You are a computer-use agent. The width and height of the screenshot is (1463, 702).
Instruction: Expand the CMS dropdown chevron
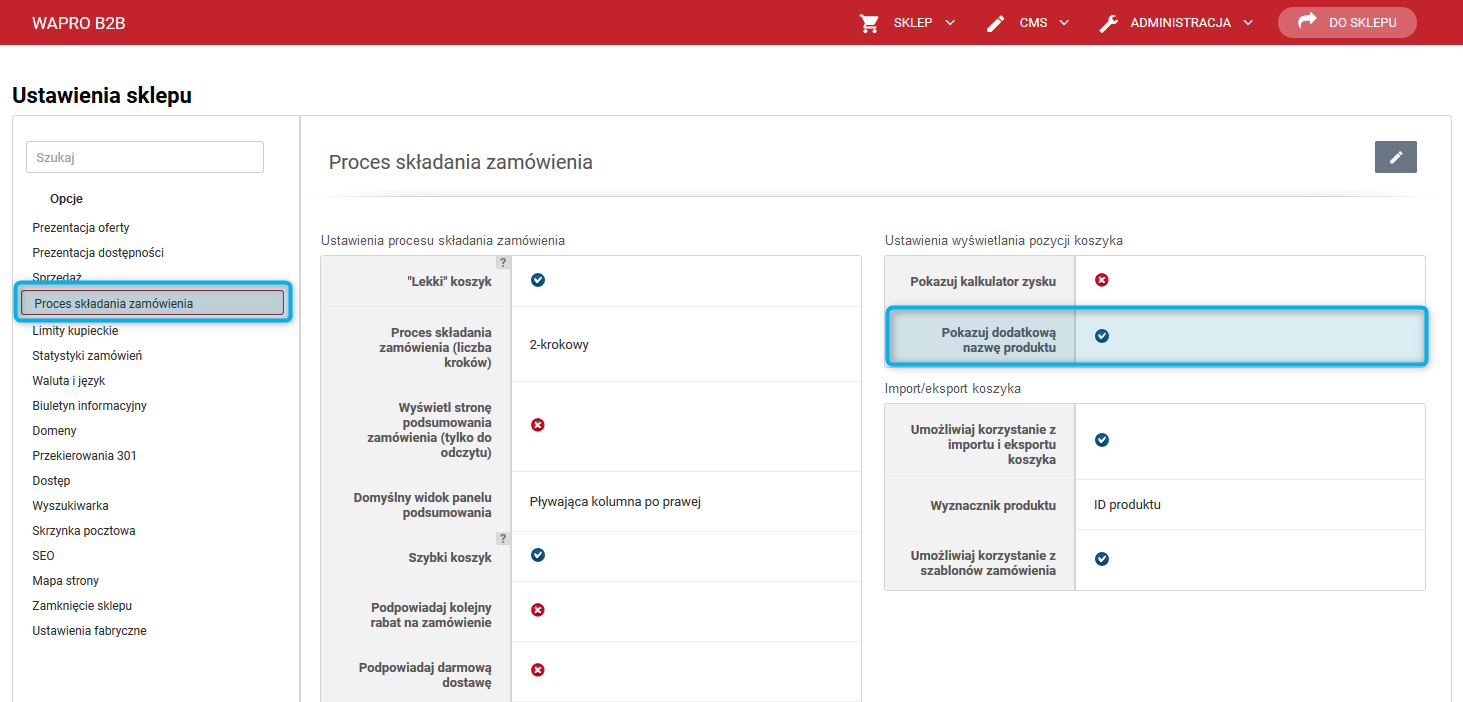1064,23
